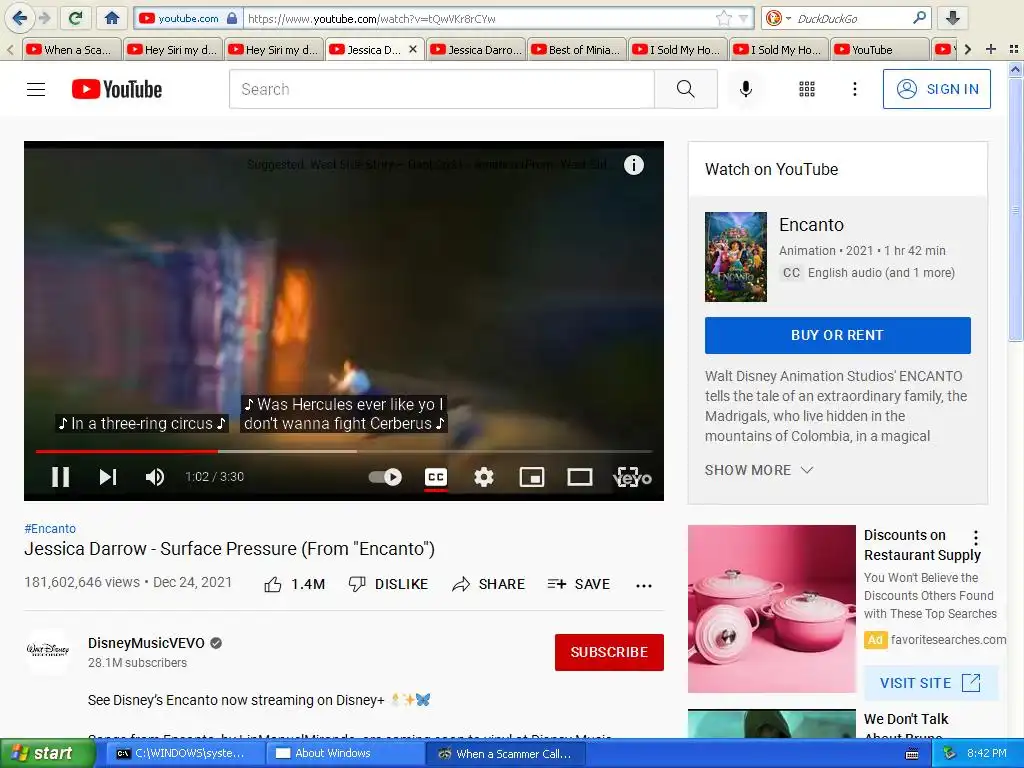Open the video info card icon
The height and width of the screenshot is (768, 1024).
coord(633,165)
